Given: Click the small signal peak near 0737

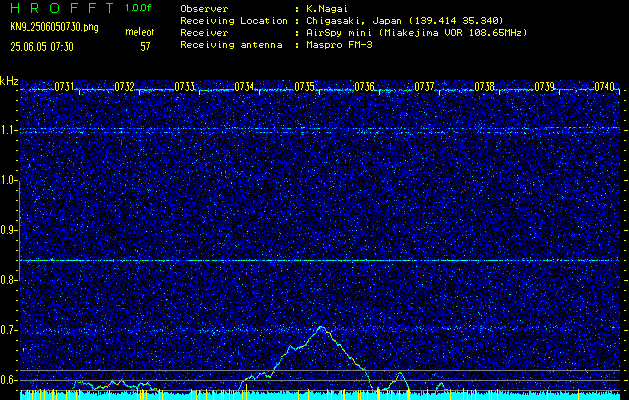Looking at the screenshot, I should [x=440, y=384].
